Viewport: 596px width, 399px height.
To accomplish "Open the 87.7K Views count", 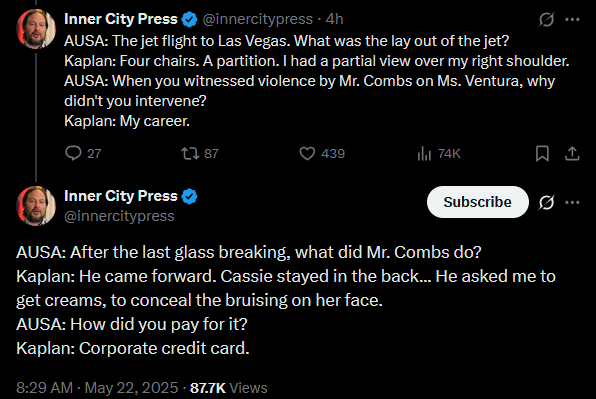I will 229,388.
